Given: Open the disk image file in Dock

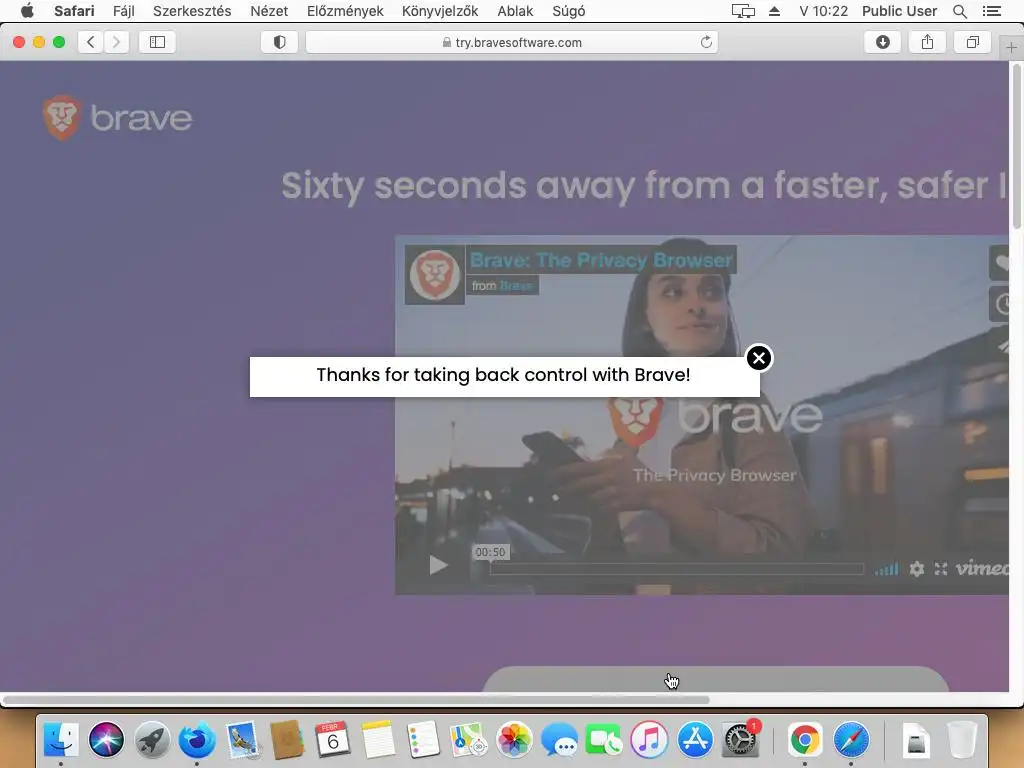Looking at the screenshot, I should point(916,740).
